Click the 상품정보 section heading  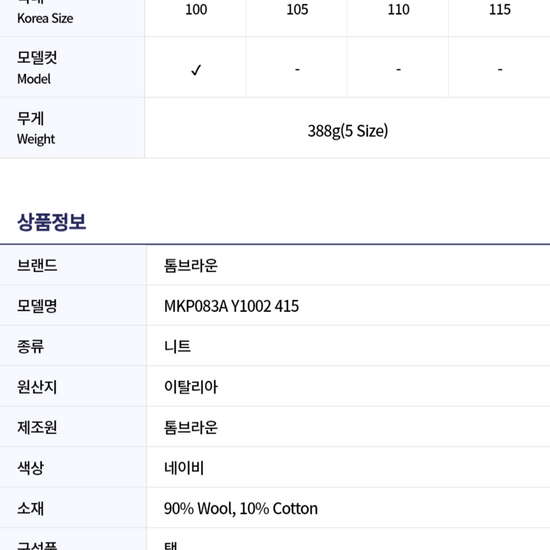pyautogui.click(x=52, y=222)
